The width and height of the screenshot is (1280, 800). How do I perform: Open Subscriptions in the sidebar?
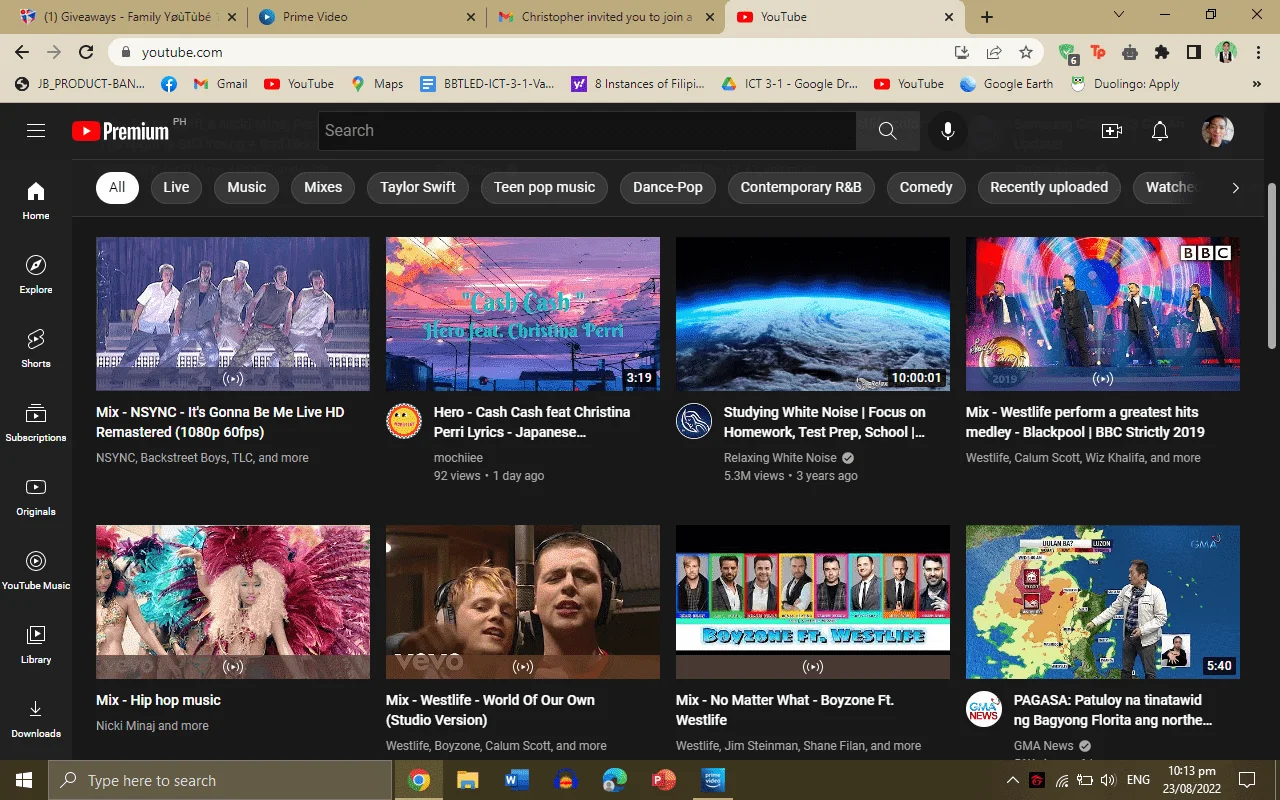36,422
